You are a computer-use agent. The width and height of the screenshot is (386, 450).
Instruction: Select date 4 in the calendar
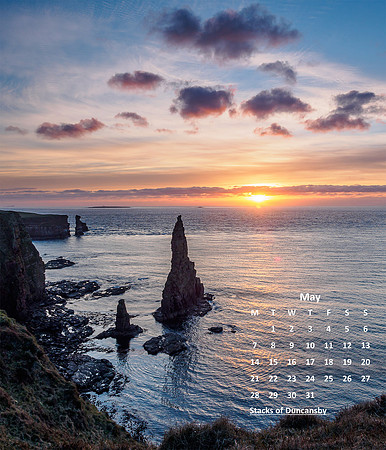point(329,329)
